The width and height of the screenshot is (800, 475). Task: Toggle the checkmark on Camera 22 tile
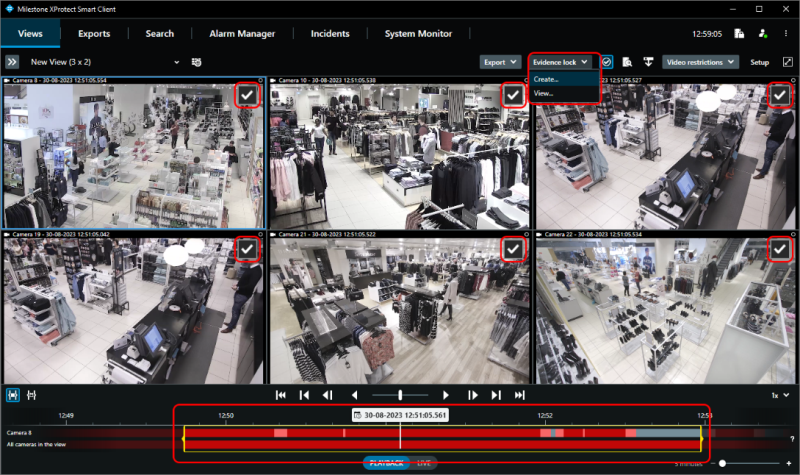coord(780,247)
